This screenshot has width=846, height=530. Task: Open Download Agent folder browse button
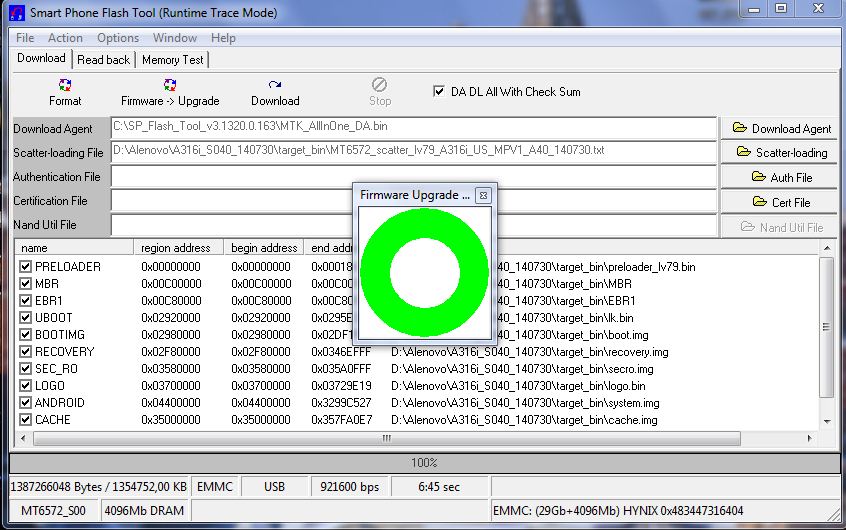click(781, 128)
